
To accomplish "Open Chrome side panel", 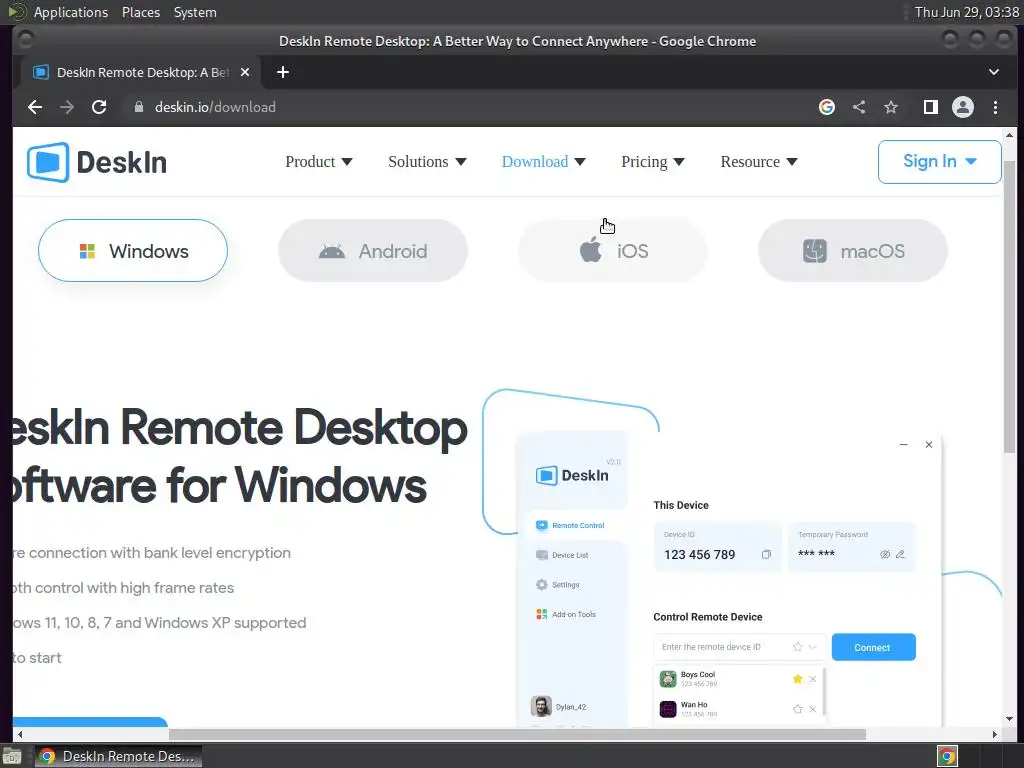I will click(x=931, y=107).
